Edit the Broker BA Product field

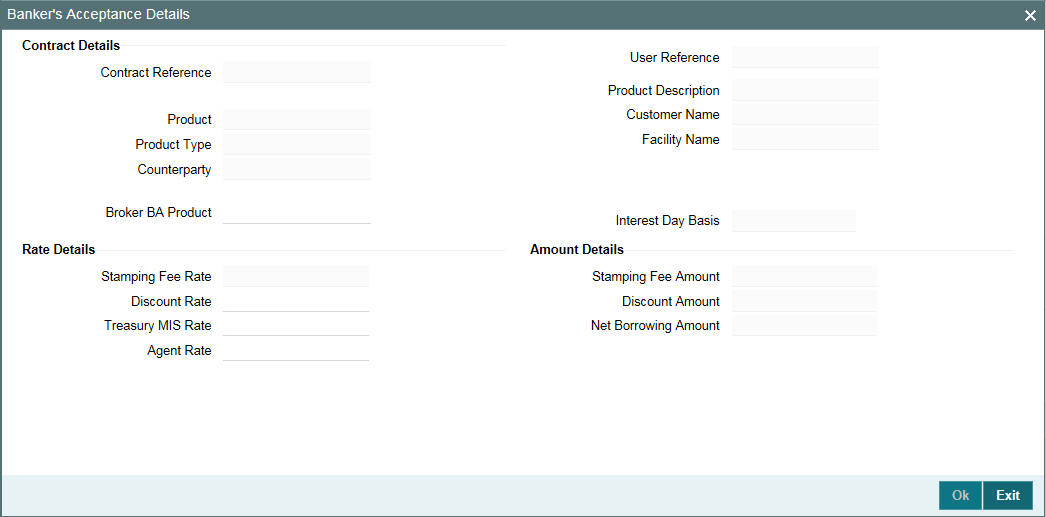click(297, 213)
